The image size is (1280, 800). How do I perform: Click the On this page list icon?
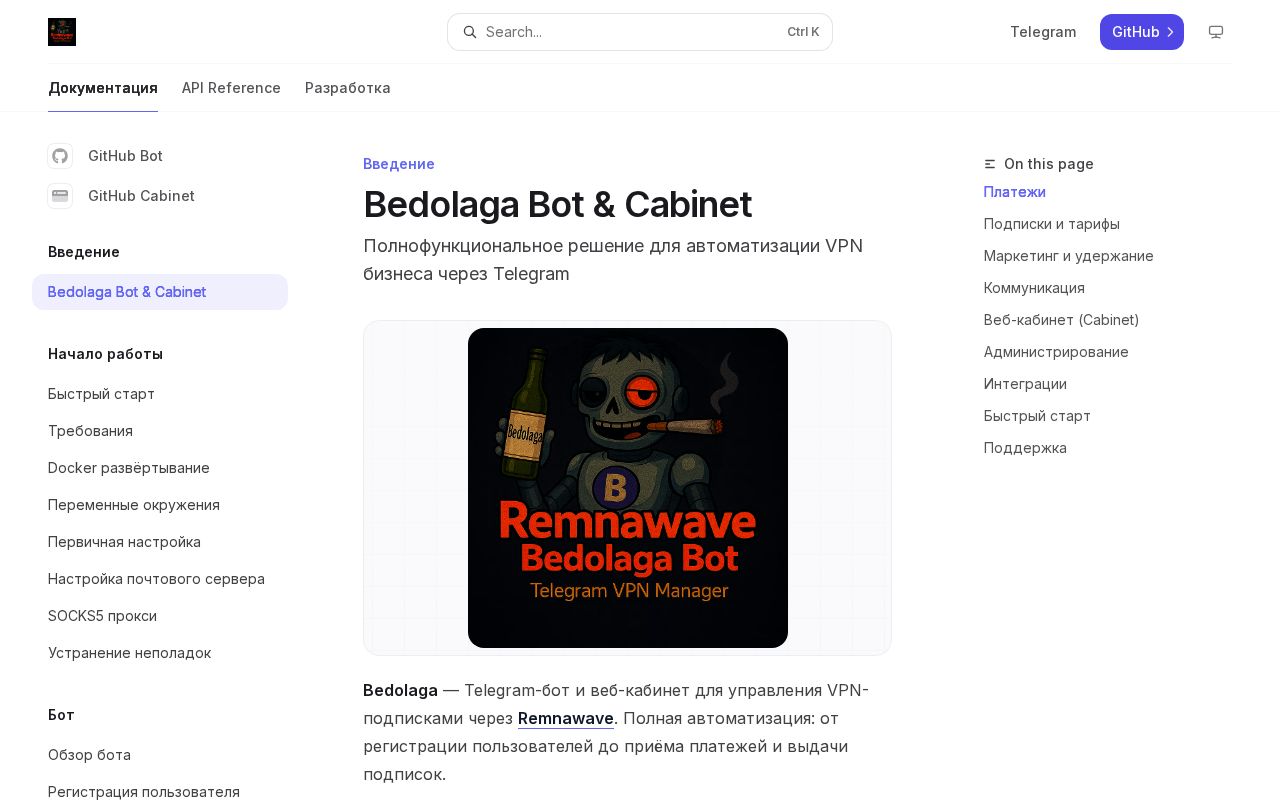point(990,164)
